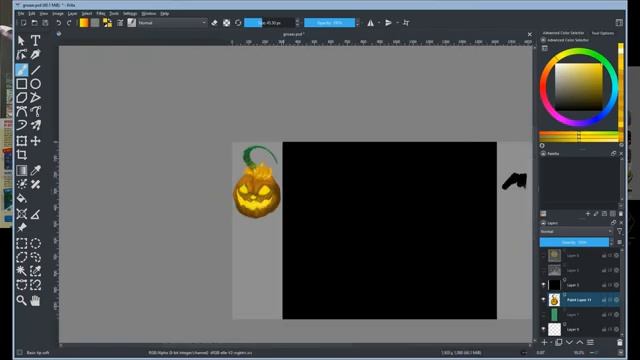
Task: Open the layer filter funnel menu
Action: tap(620, 231)
